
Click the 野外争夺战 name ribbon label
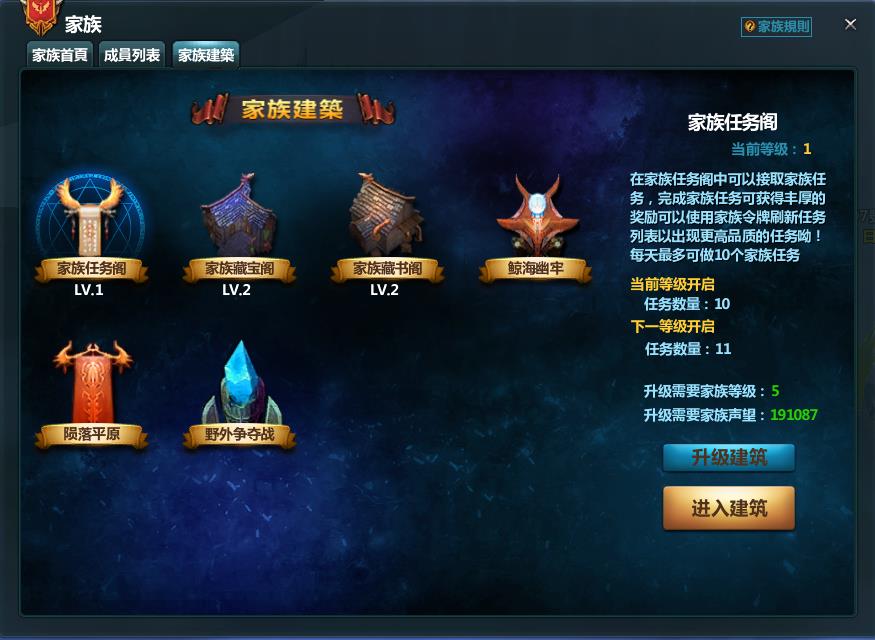pyautogui.click(x=239, y=435)
